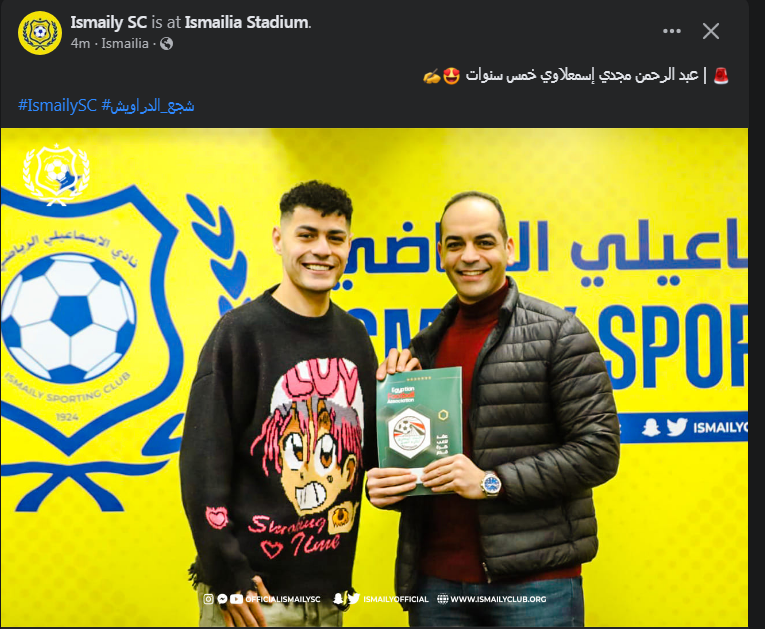Click the globe public privacy icon
This screenshot has height=629, width=765.
(x=166, y=43)
